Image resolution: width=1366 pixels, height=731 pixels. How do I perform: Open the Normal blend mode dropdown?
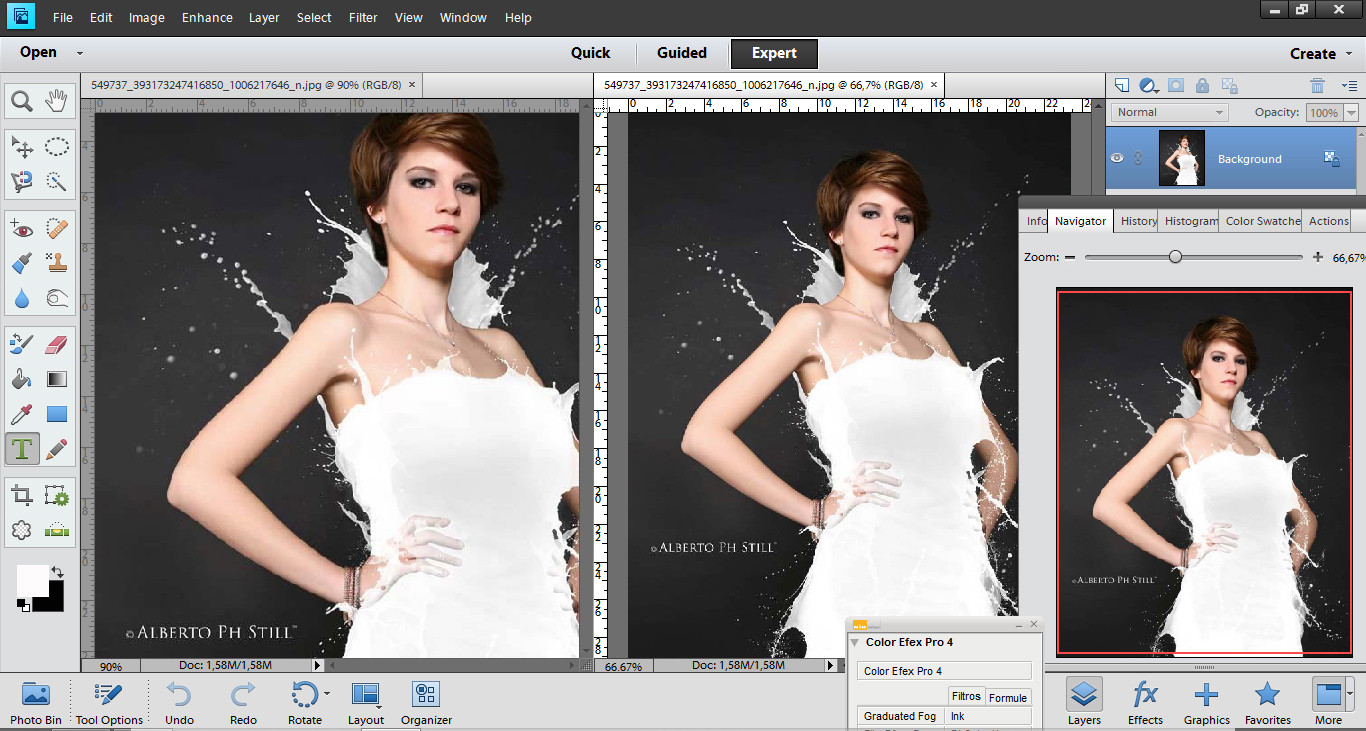coord(1169,112)
